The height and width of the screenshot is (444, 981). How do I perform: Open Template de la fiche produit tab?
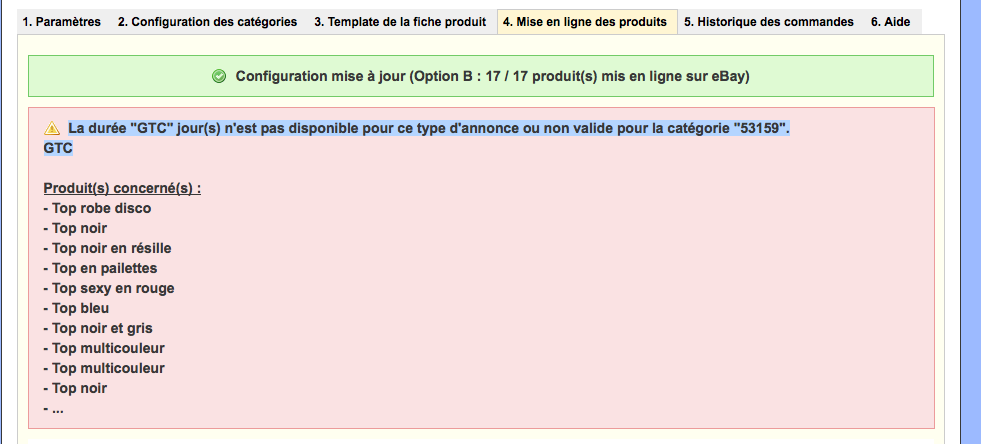click(x=400, y=22)
